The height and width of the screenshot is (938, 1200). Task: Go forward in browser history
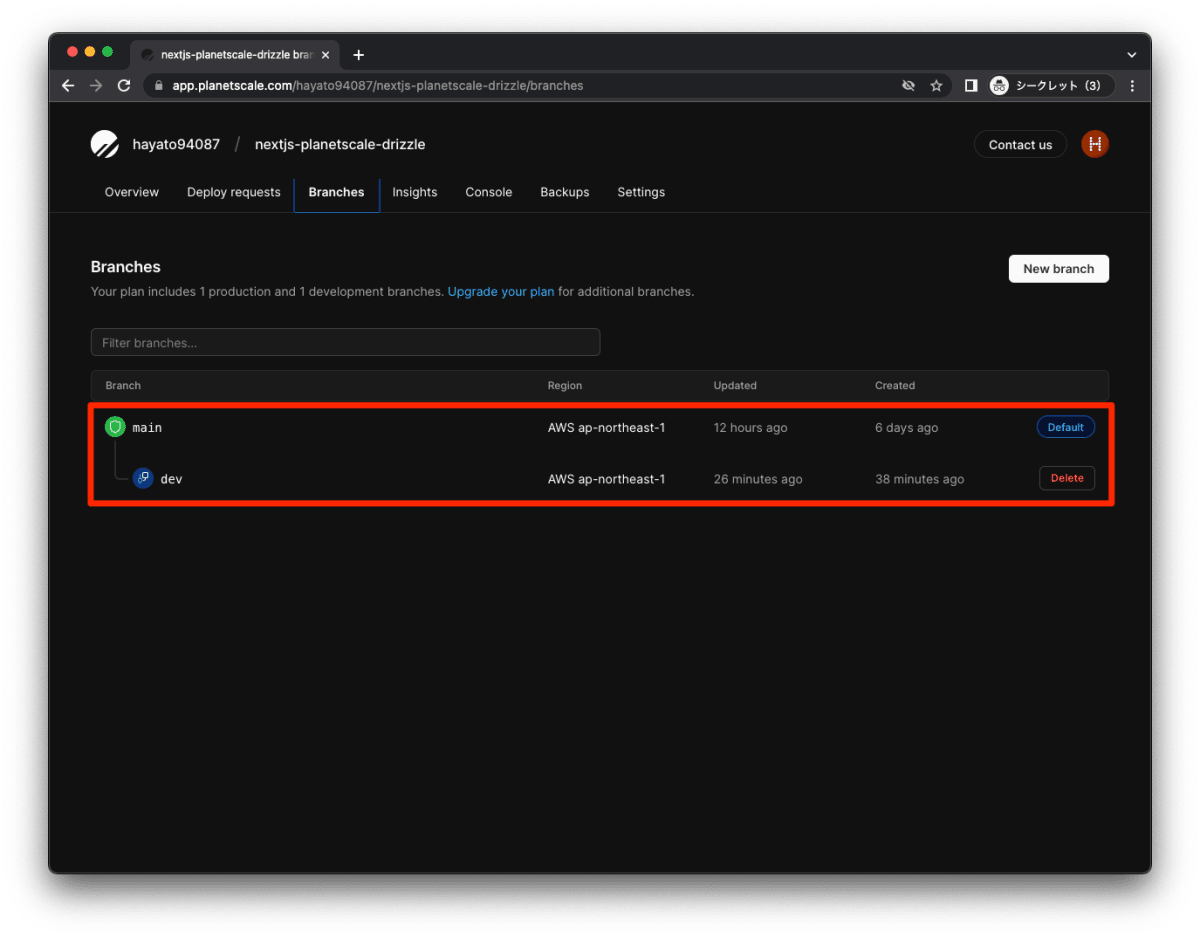96,86
